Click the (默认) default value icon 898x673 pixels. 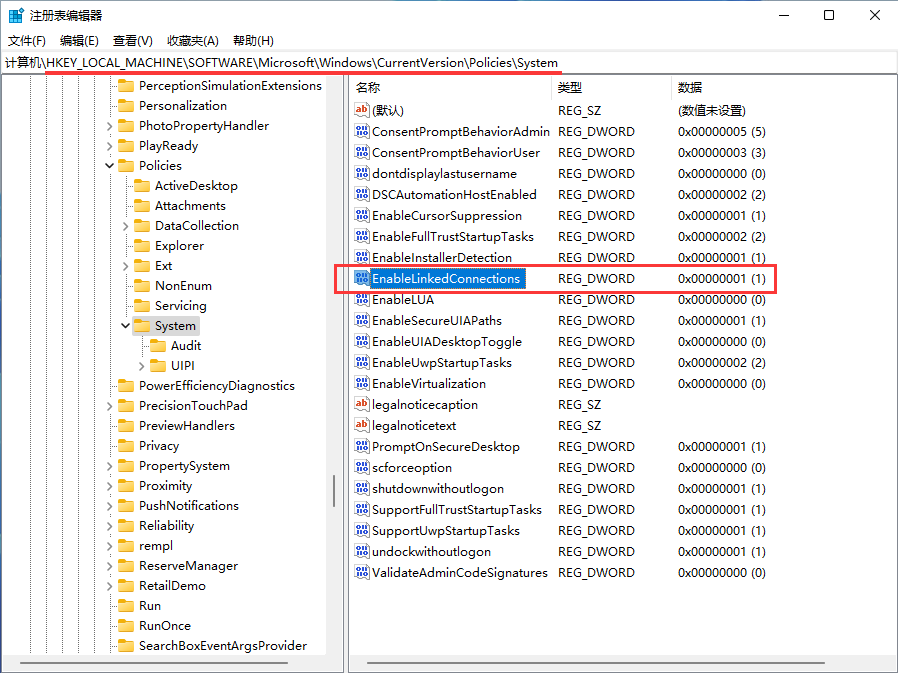coord(362,111)
